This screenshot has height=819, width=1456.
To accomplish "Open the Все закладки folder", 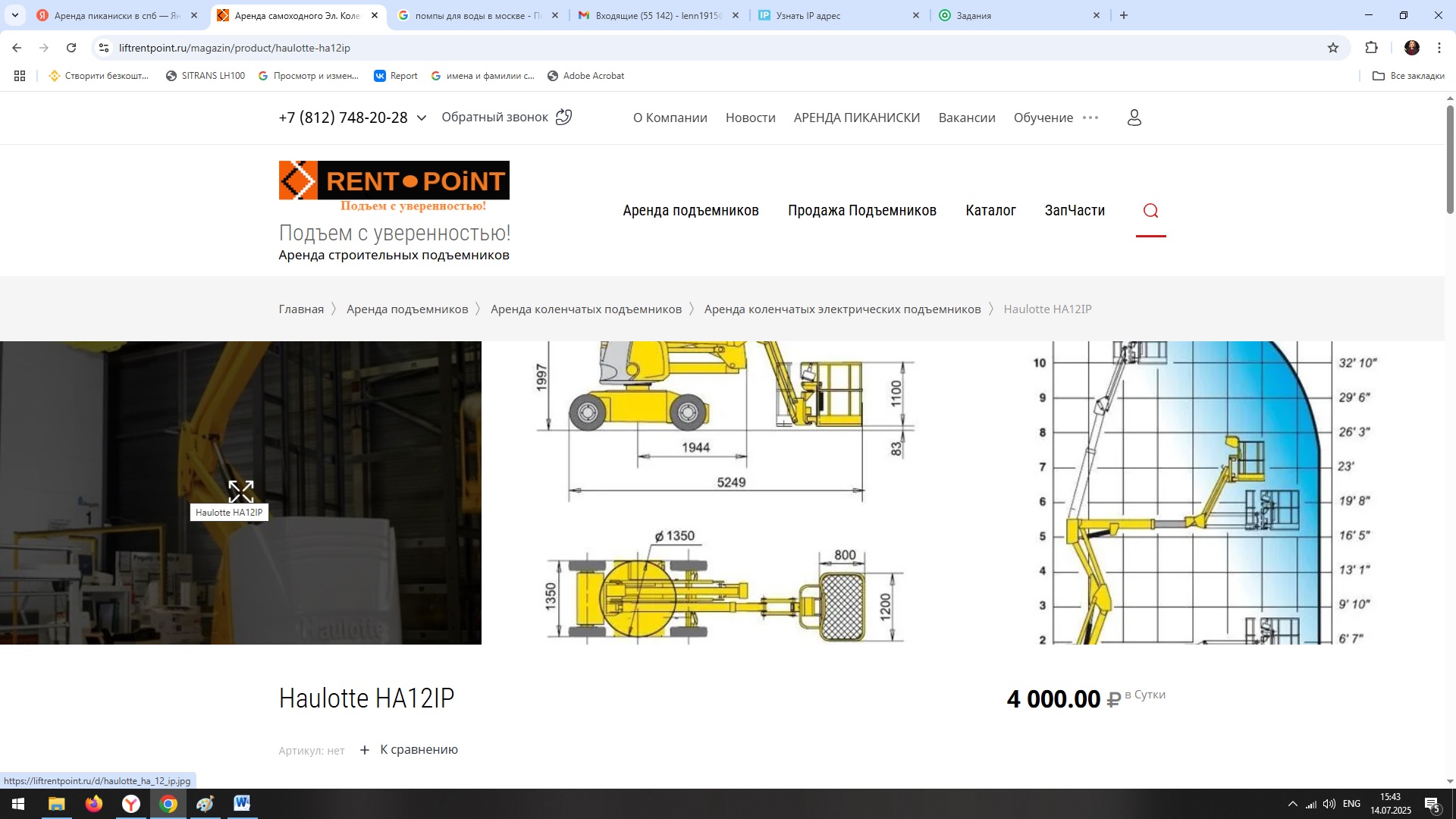I will [1408, 76].
